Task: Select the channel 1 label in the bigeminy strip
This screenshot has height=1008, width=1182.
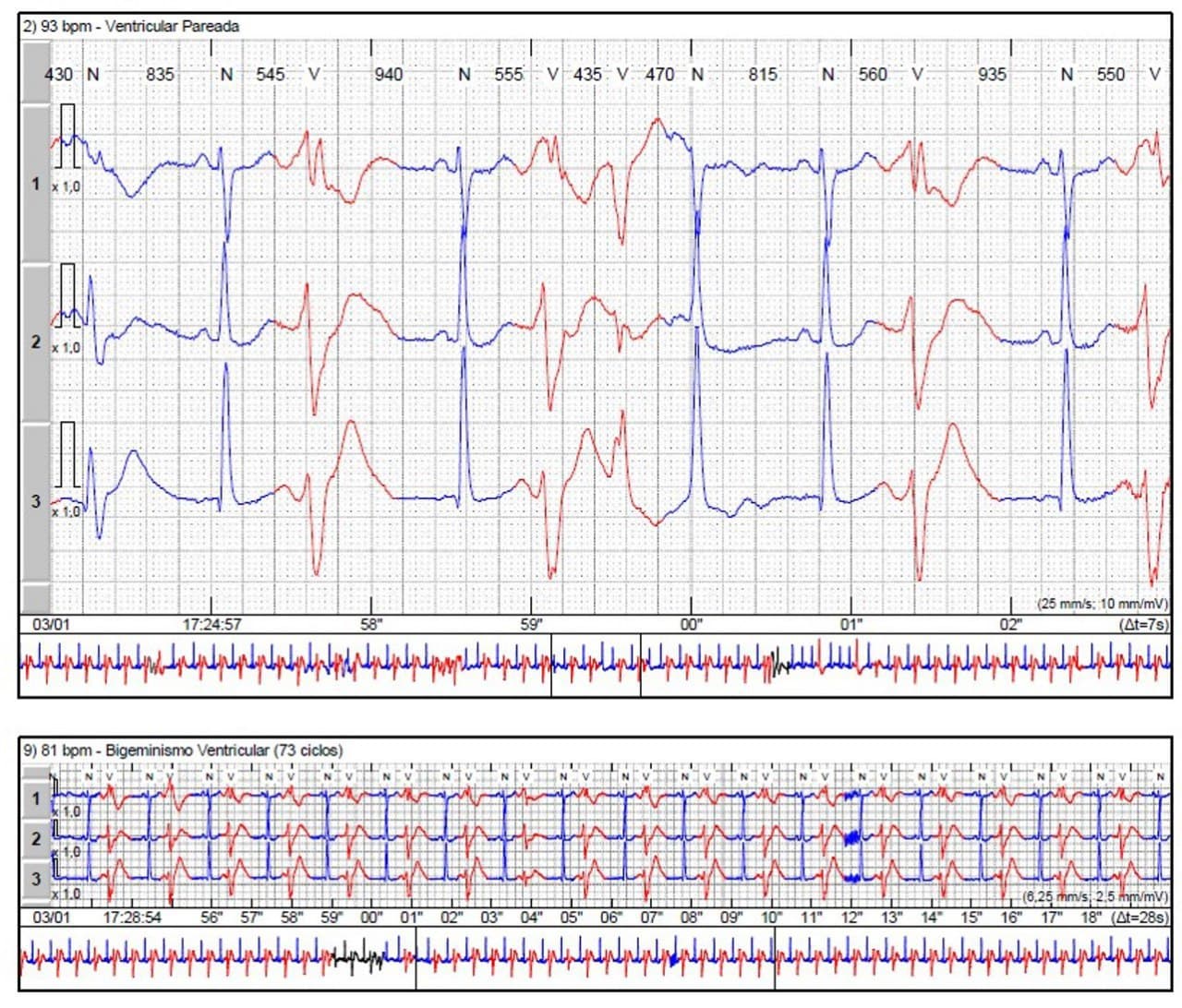Action: click(36, 798)
